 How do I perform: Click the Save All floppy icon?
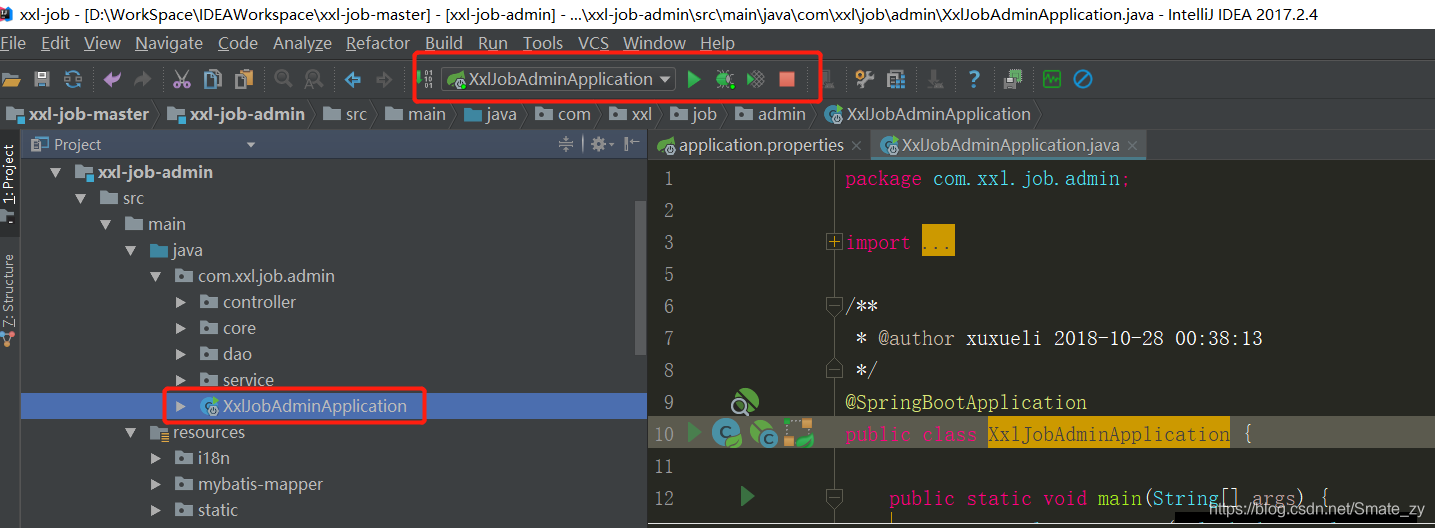pos(42,79)
